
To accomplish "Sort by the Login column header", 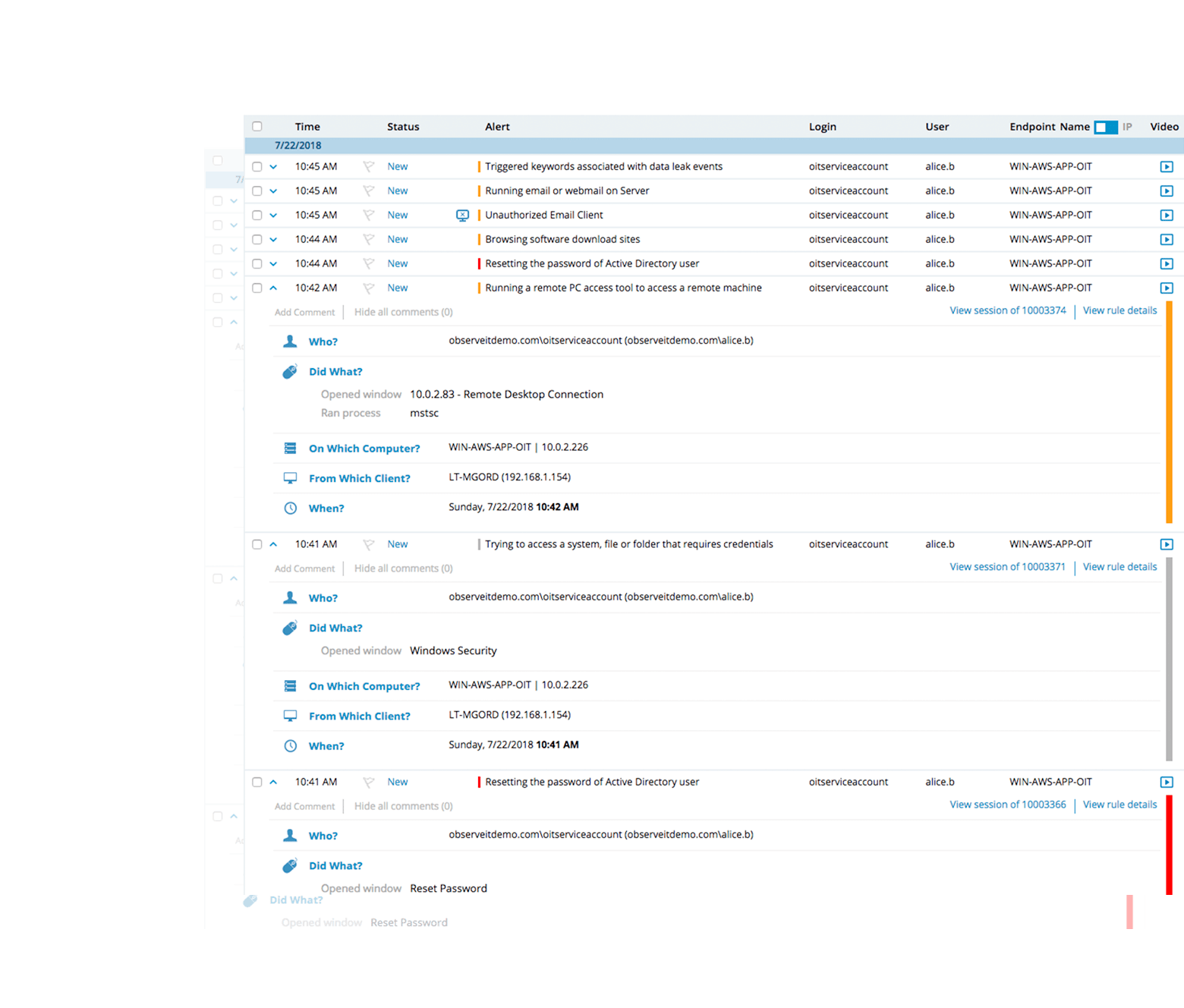I will coord(822,127).
